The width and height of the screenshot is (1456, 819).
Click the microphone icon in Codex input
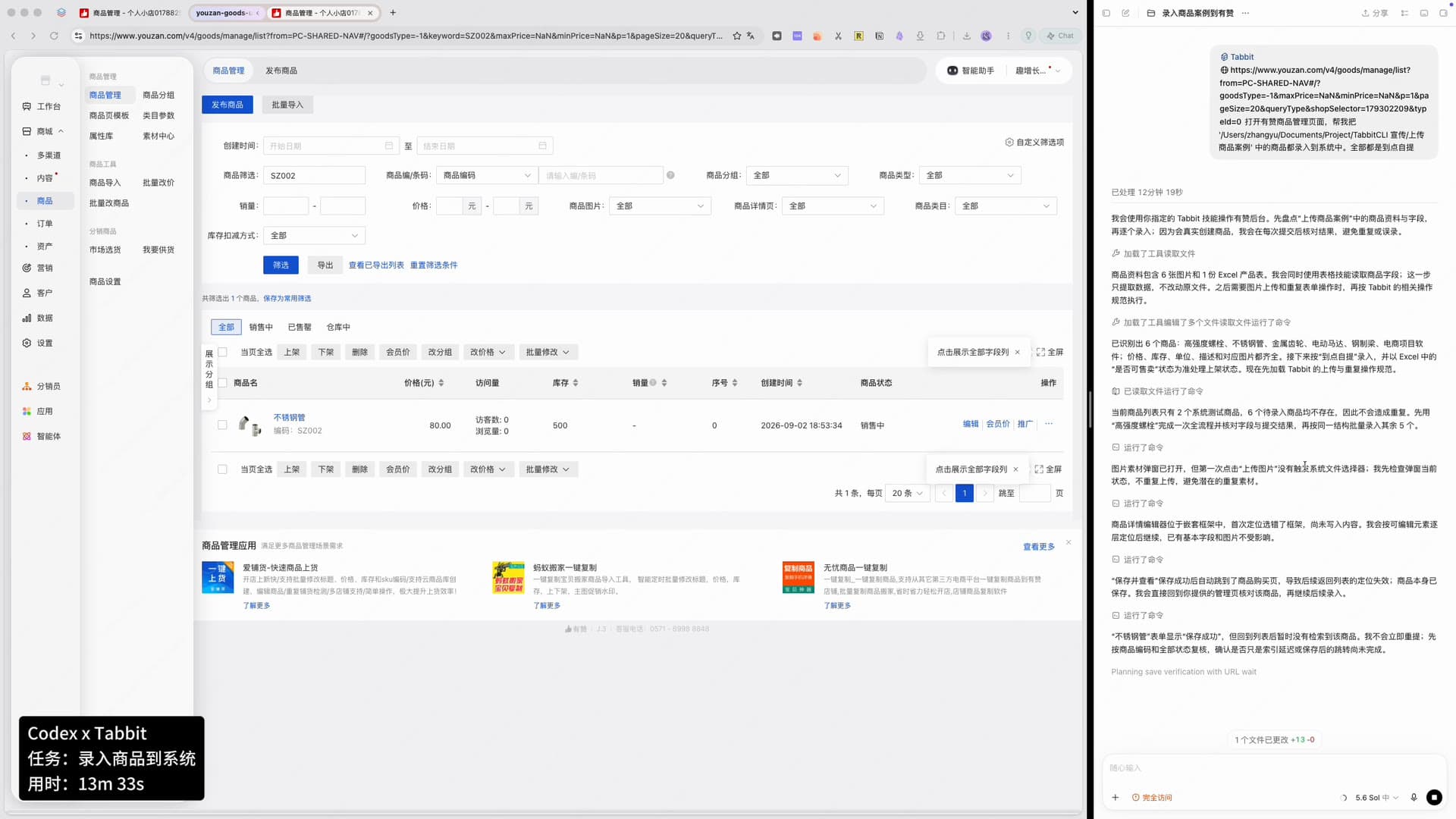pyautogui.click(x=1414, y=797)
